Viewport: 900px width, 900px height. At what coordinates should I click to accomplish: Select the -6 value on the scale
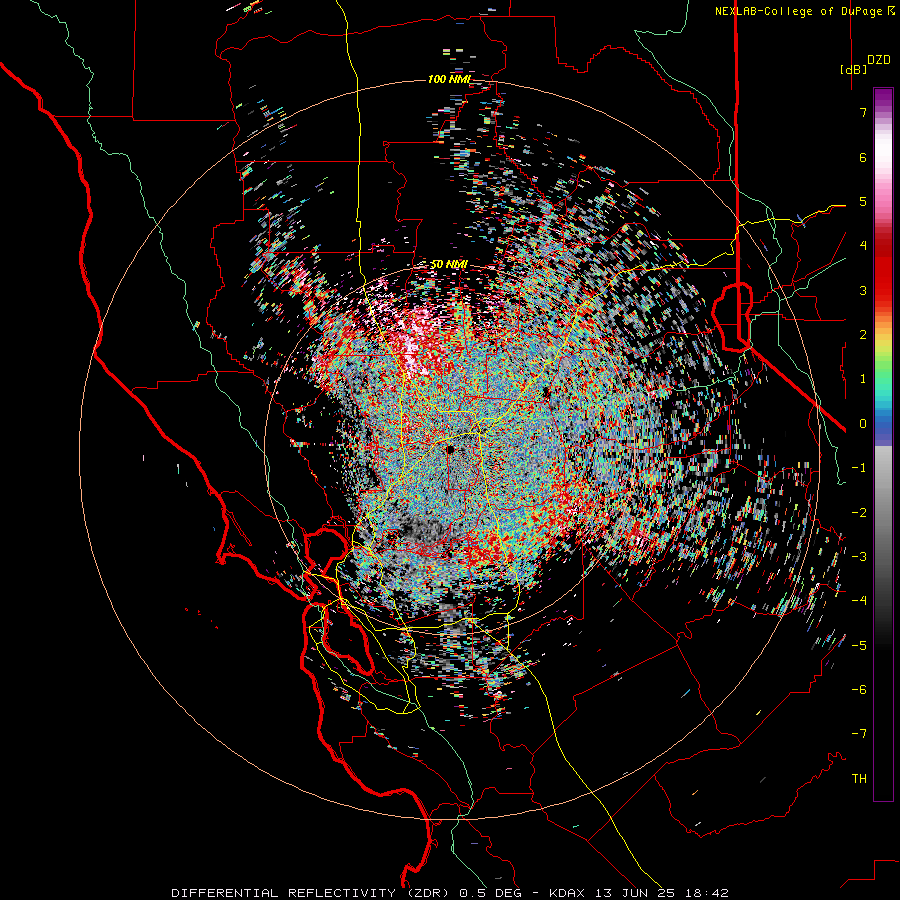[x=859, y=690]
